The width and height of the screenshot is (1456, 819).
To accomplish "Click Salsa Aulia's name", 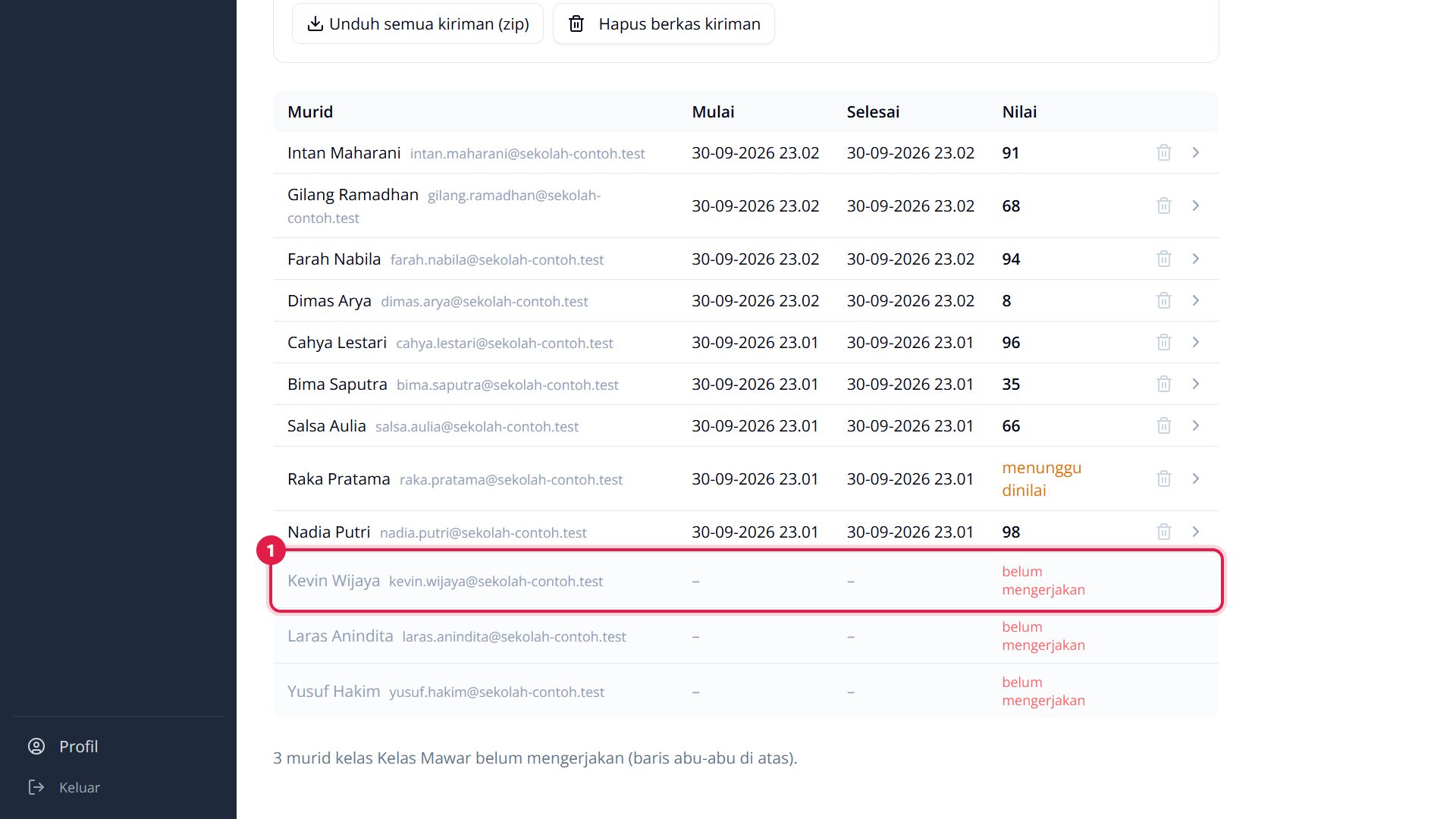I will tap(327, 425).
